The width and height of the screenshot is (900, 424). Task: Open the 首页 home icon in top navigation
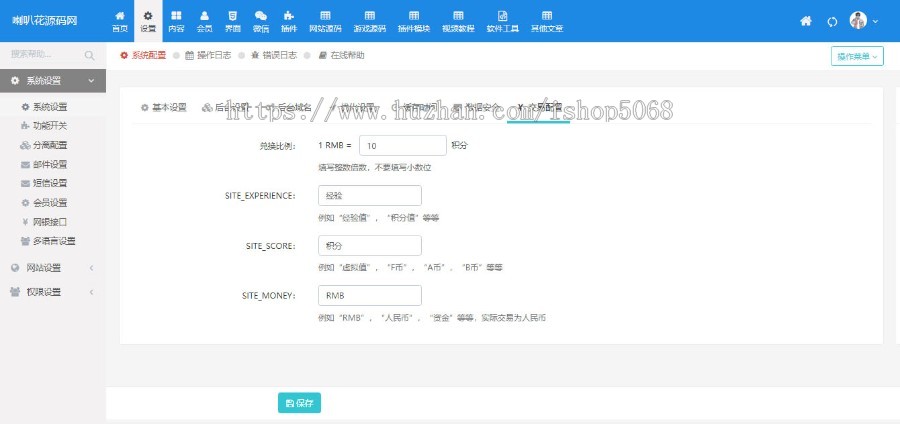click(x=120, y=21)
